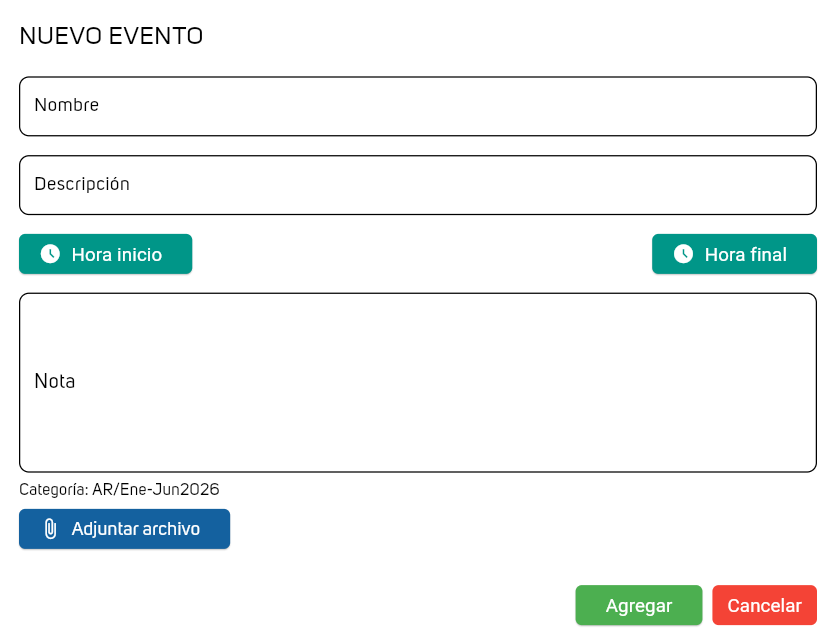The width and height of the screenshot is (838, 642).
Task: Select the Hora final label text
Action: pyautogui.click(x=745, y=255)
